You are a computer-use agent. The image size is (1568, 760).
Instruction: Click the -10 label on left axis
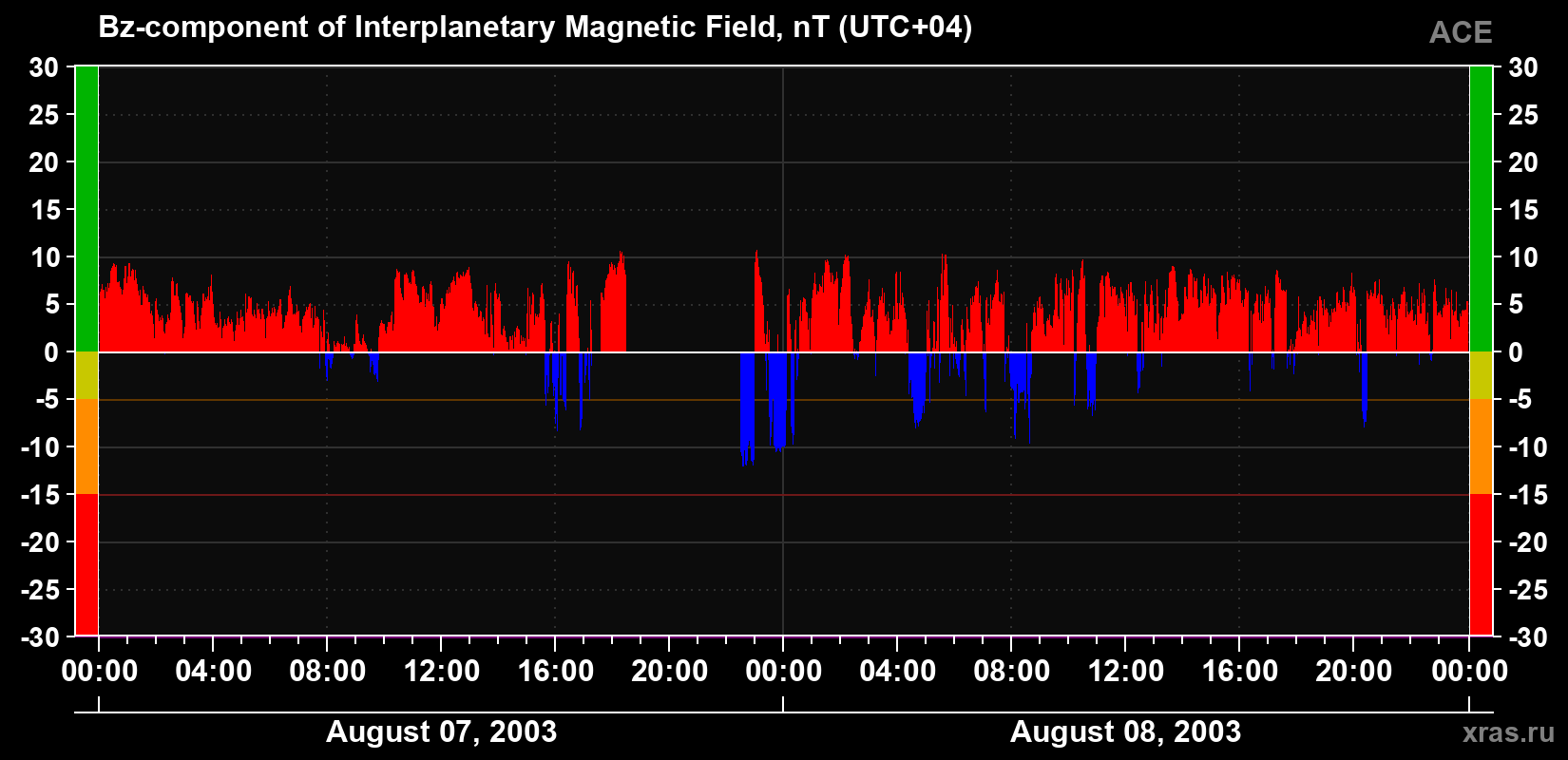click(40, 447)
